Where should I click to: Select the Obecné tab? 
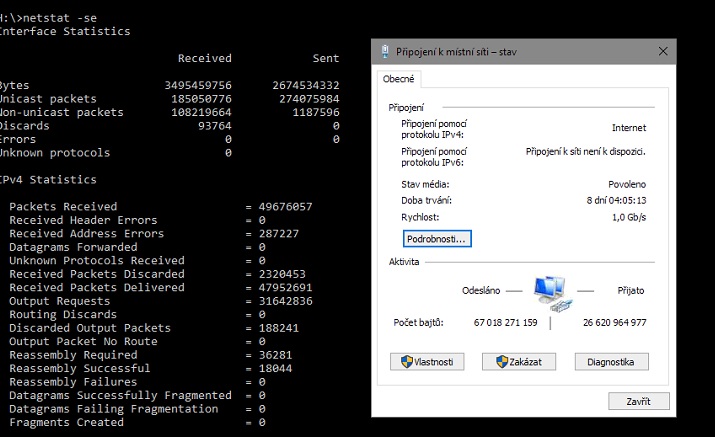(x=399, y=79)
